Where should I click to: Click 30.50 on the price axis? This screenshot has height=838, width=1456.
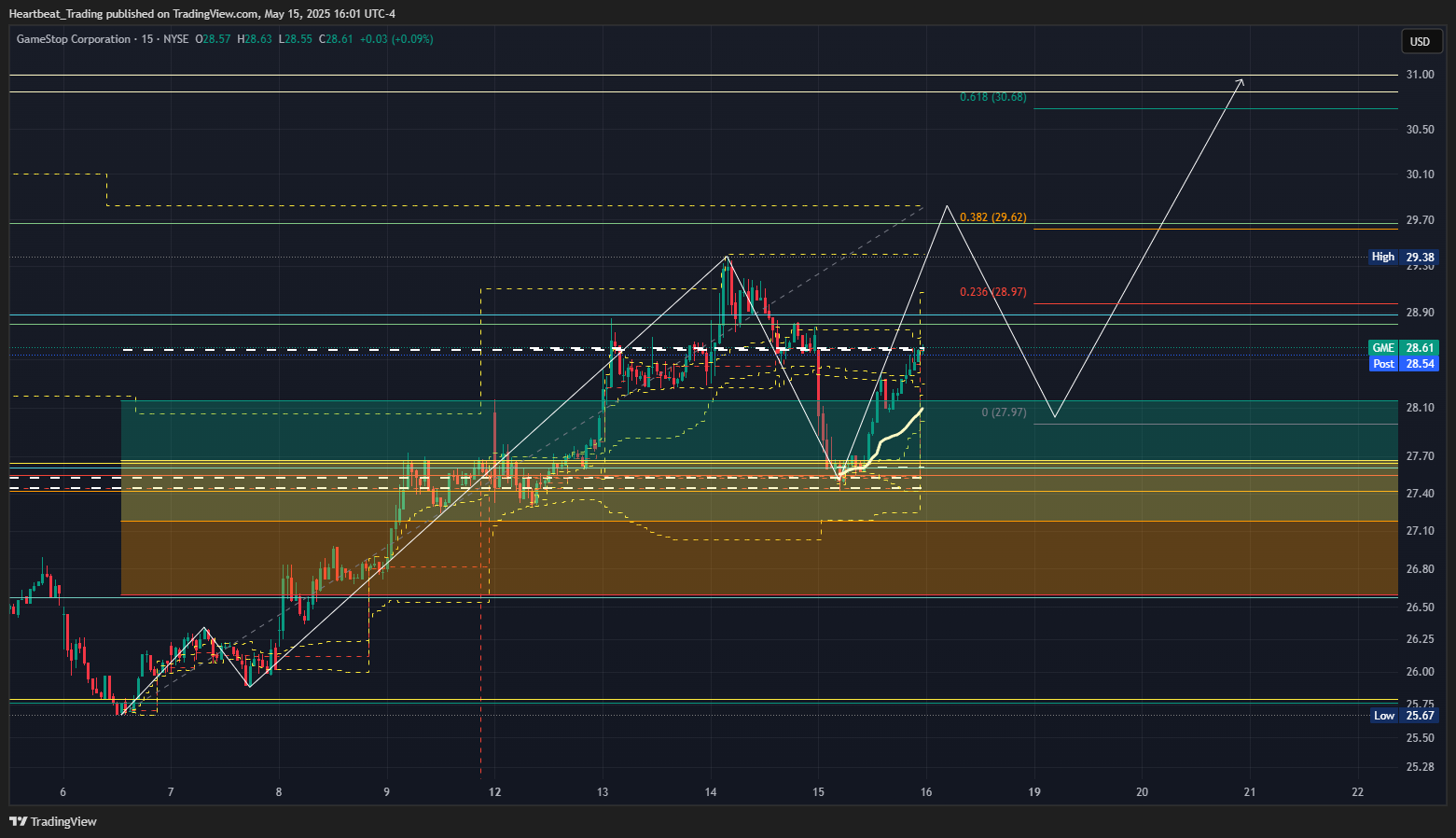[1420, 130]
